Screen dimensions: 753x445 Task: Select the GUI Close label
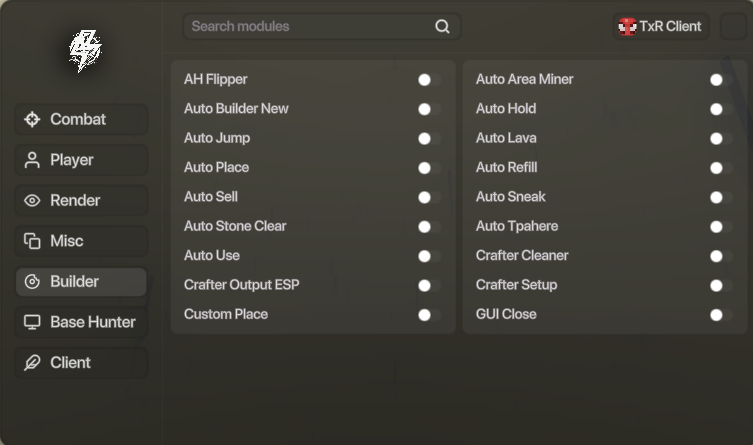[x=506, y=314]
